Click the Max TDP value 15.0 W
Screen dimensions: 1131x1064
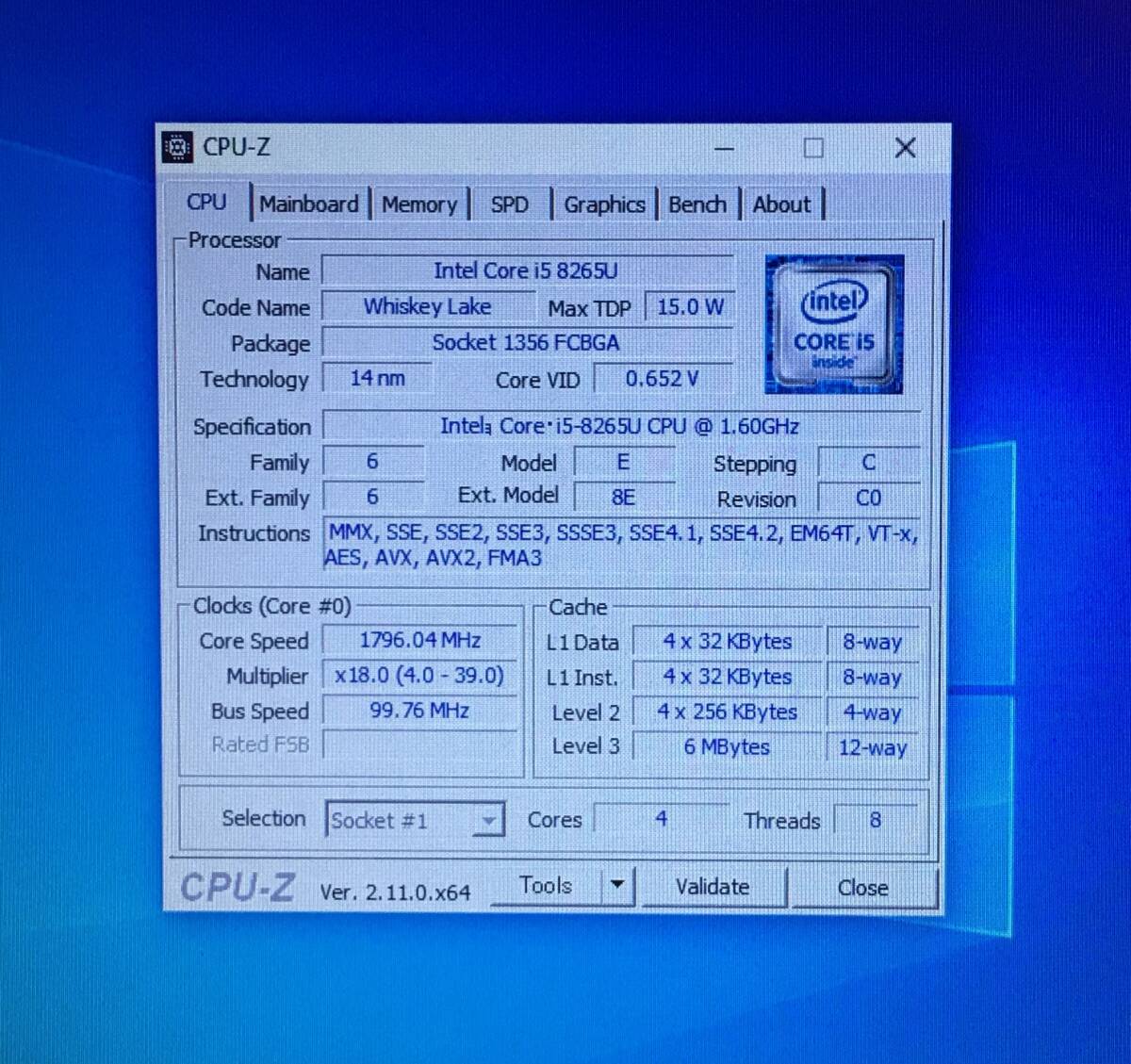point(690,307)
